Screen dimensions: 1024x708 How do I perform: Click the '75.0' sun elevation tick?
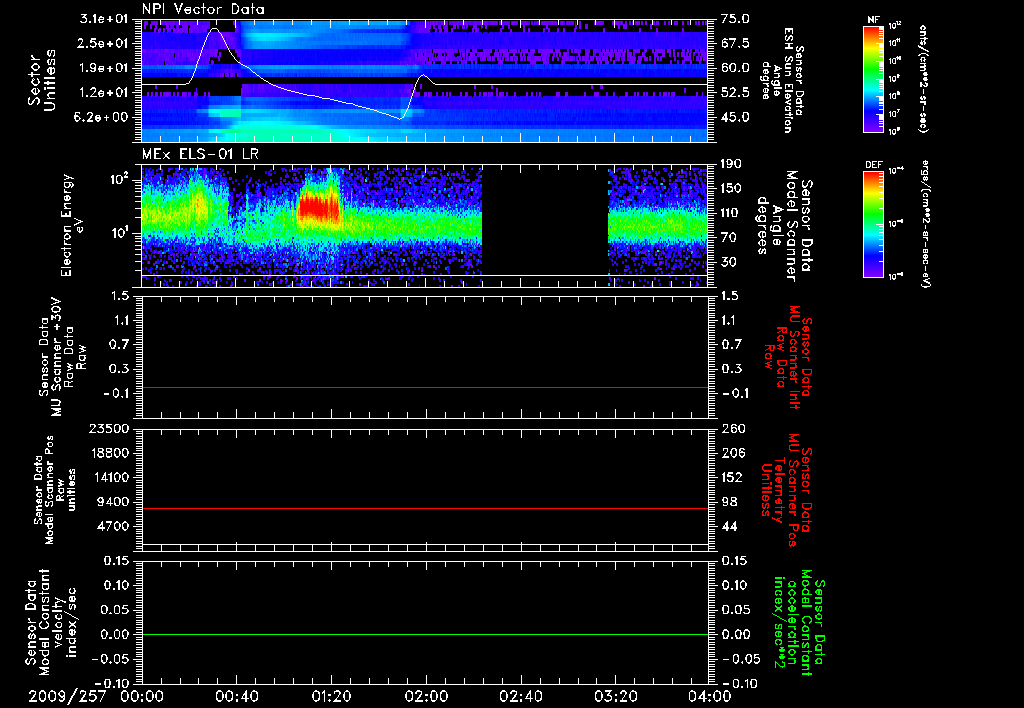[x=735, y=19]
